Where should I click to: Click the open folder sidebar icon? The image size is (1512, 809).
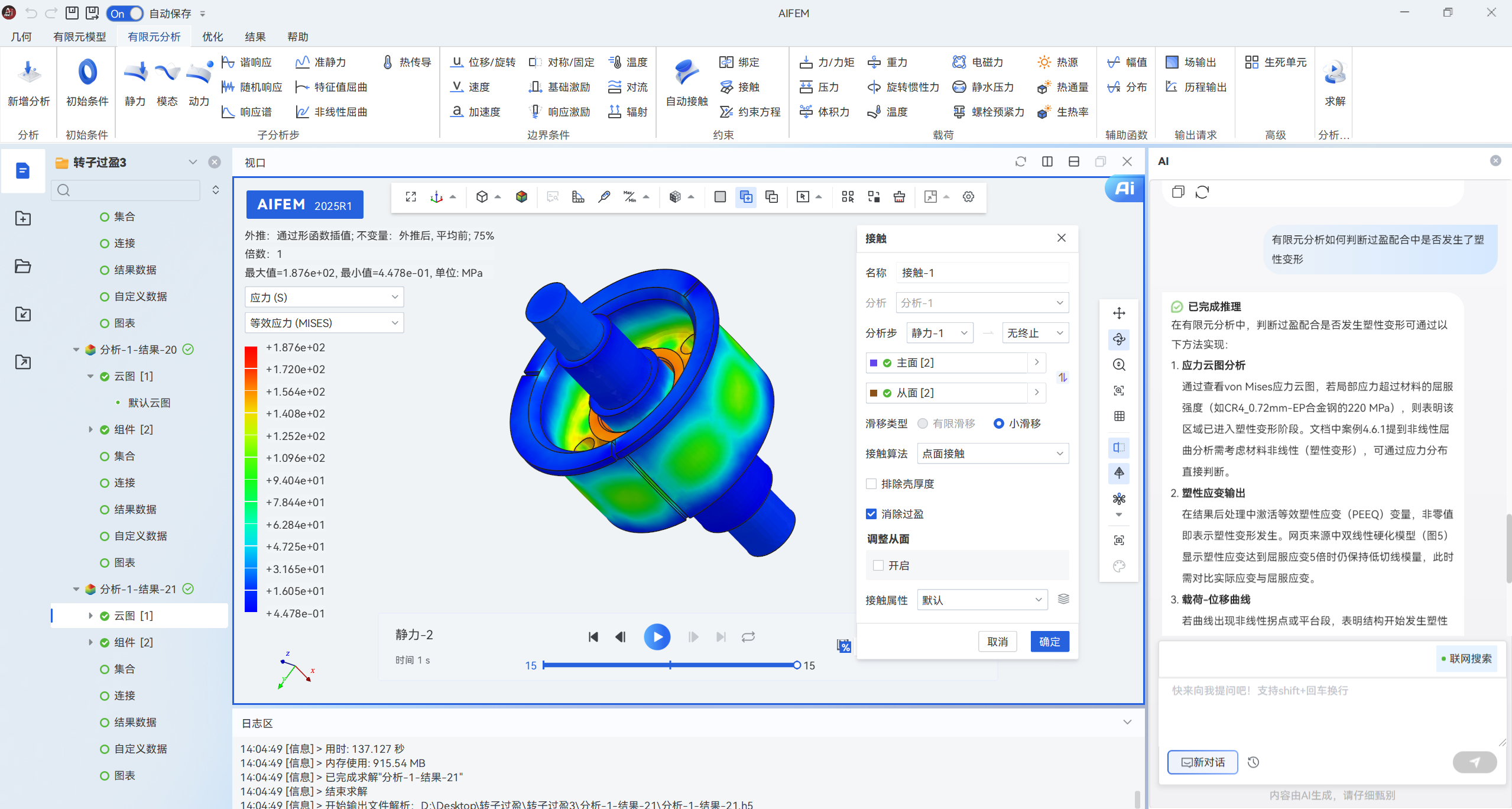point(22,266)
